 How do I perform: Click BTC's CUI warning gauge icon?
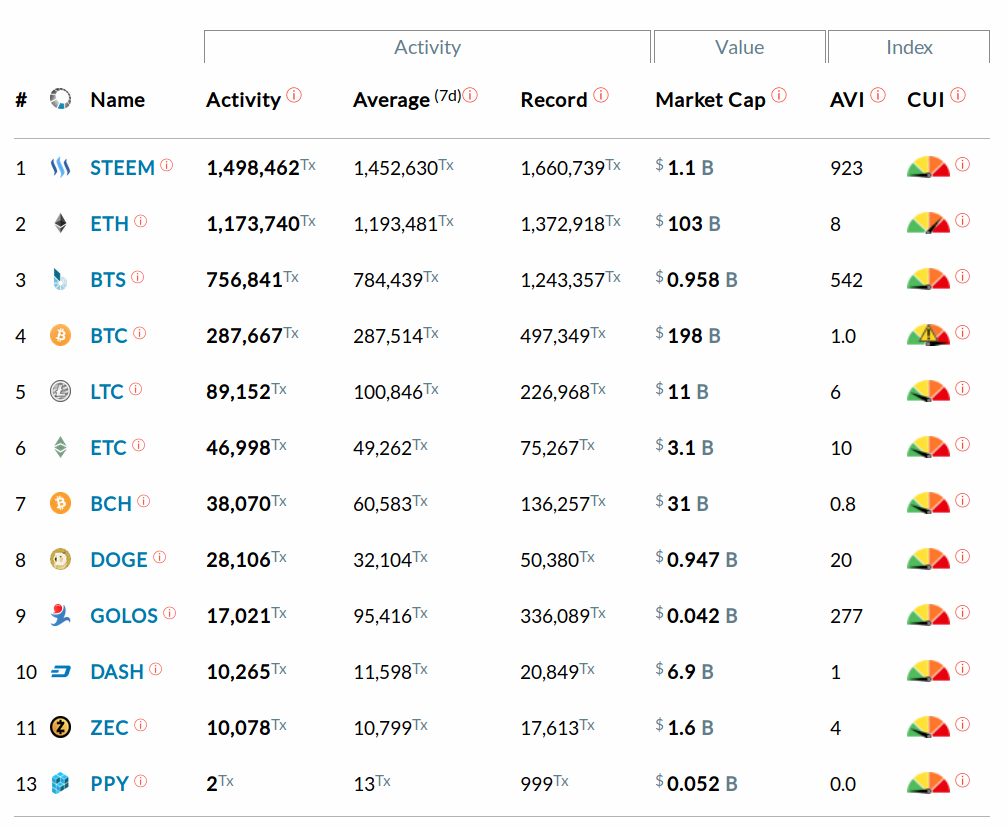(x=928, y=335)
